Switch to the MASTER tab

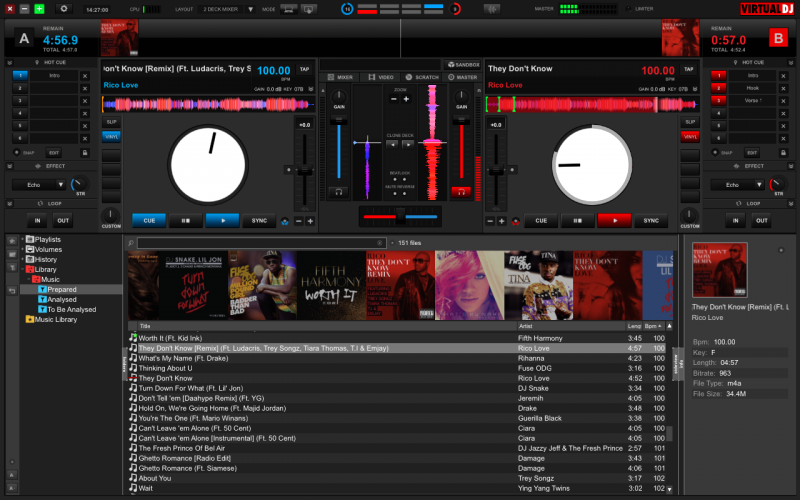pos(462,77)
